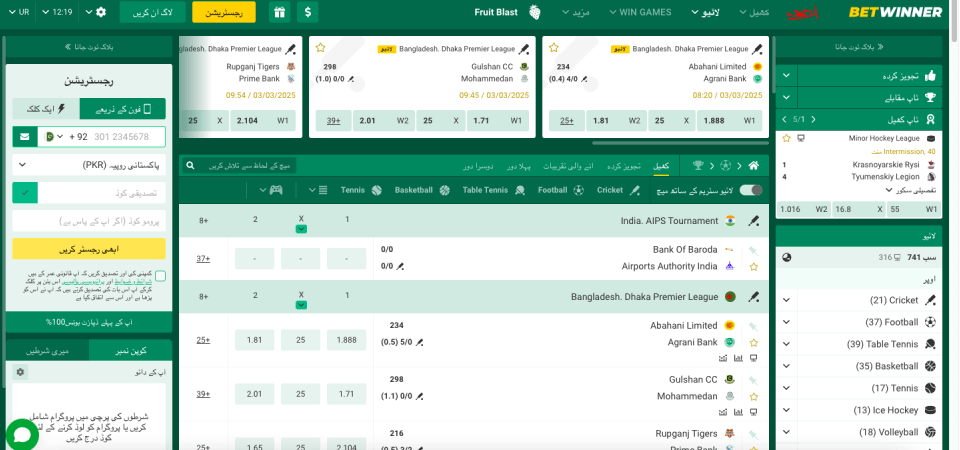This screenshot has width=960, height=450.
Task: Click the yellow Registration button in header
Action: (x=224, y=12)
